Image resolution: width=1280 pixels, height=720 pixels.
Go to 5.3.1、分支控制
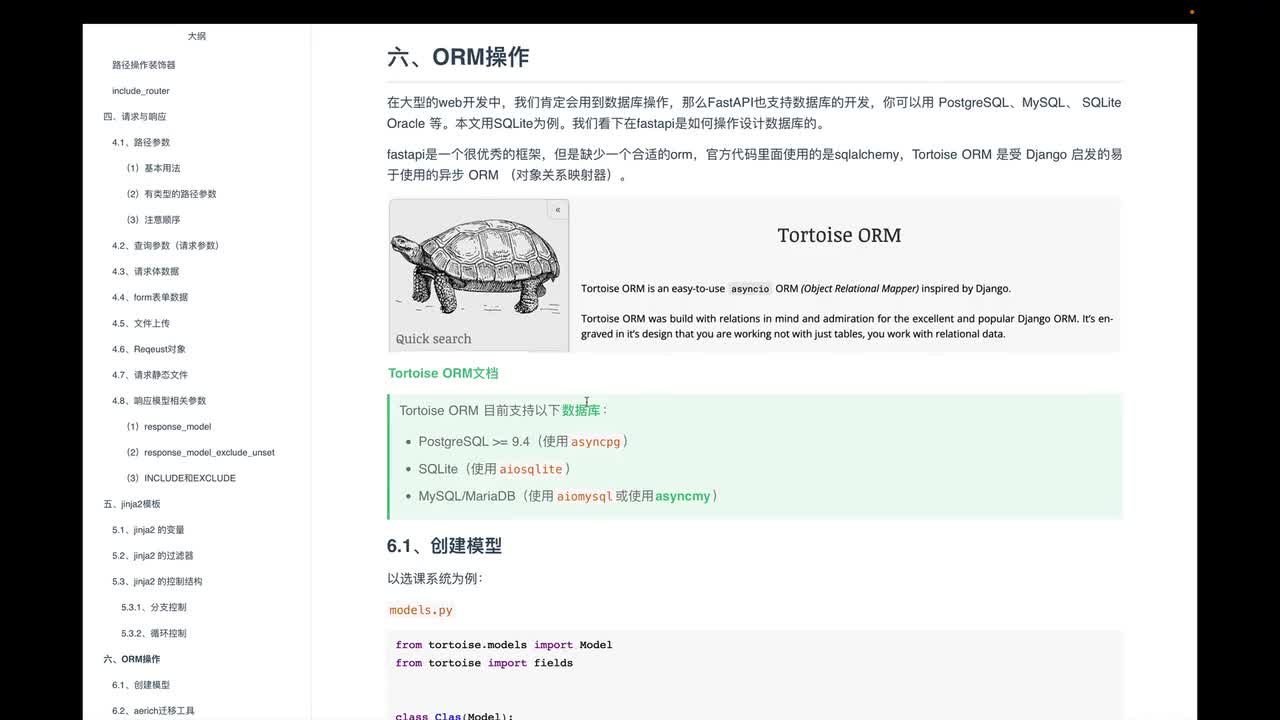point(154,607)
